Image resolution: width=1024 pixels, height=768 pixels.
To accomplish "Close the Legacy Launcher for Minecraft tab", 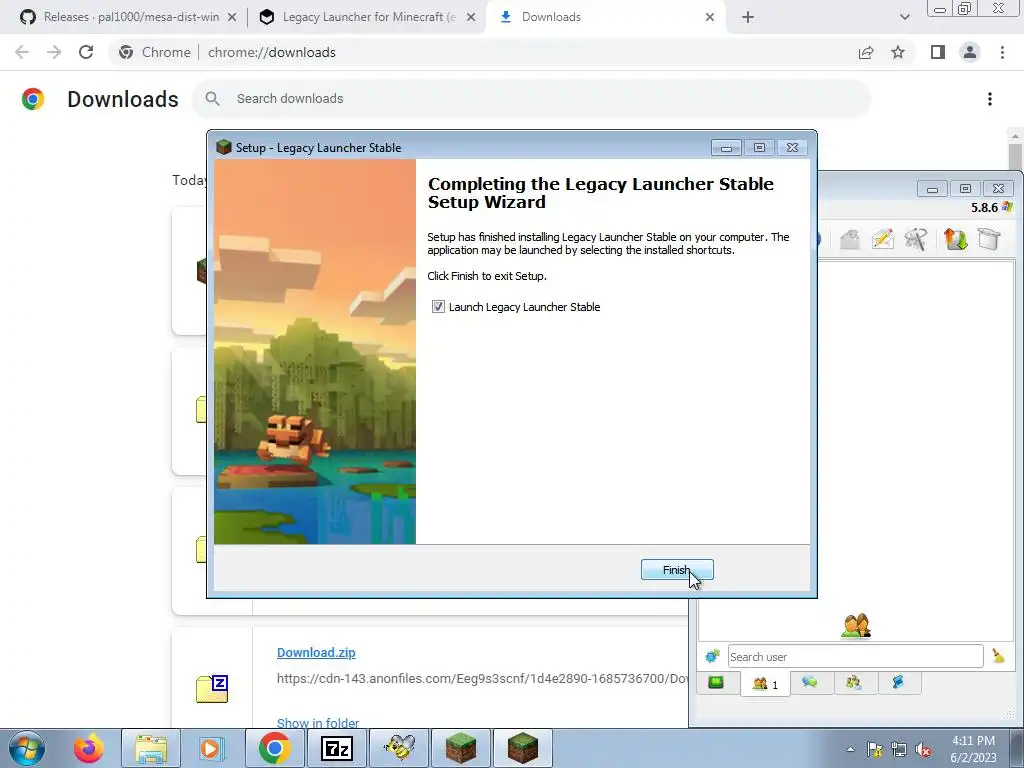I will pos(471,17).
